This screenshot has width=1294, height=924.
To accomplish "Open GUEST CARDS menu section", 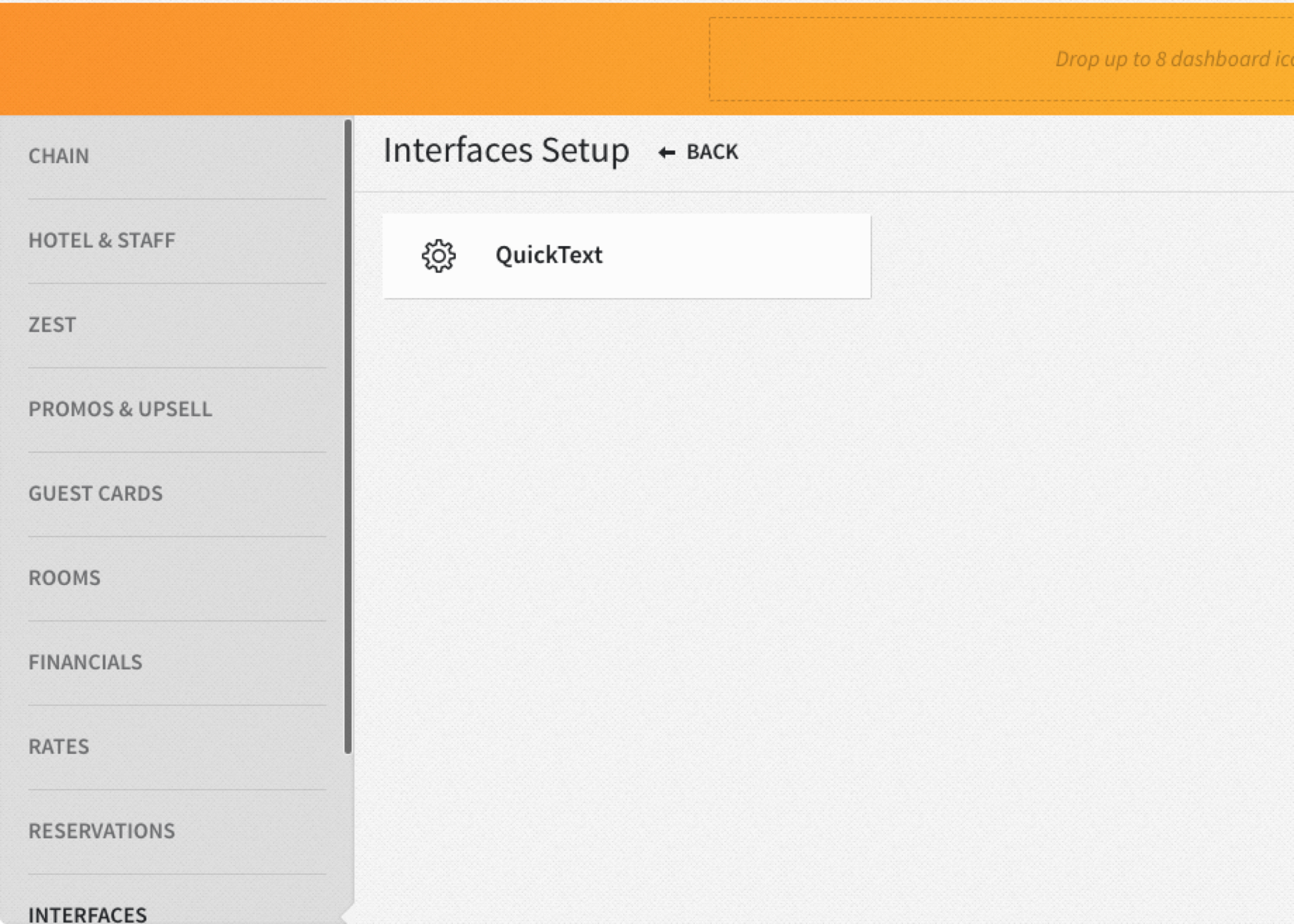I will pos(96,493).
